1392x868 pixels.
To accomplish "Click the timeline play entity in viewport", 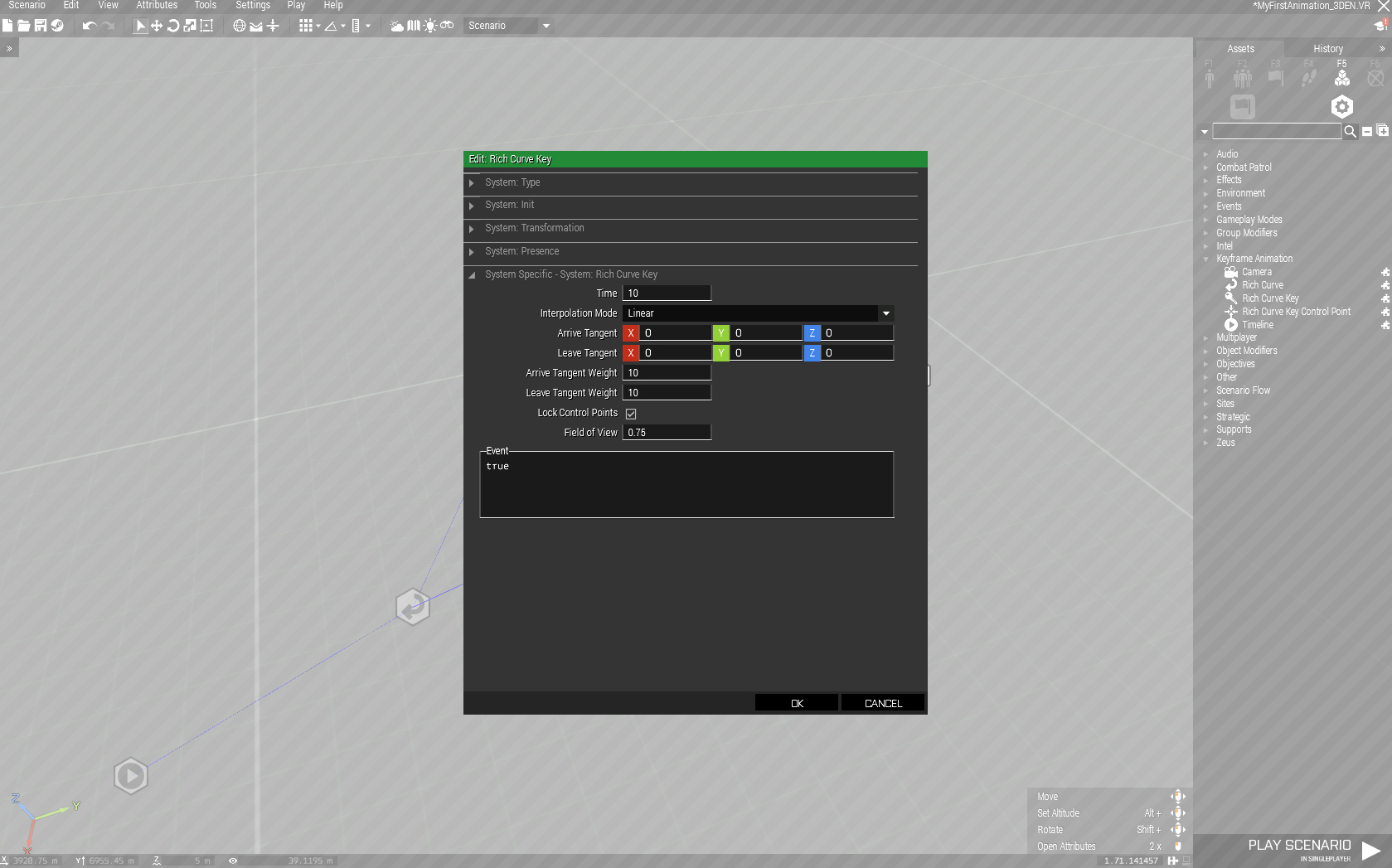I will pyautogui.click(x=131, y=776).
